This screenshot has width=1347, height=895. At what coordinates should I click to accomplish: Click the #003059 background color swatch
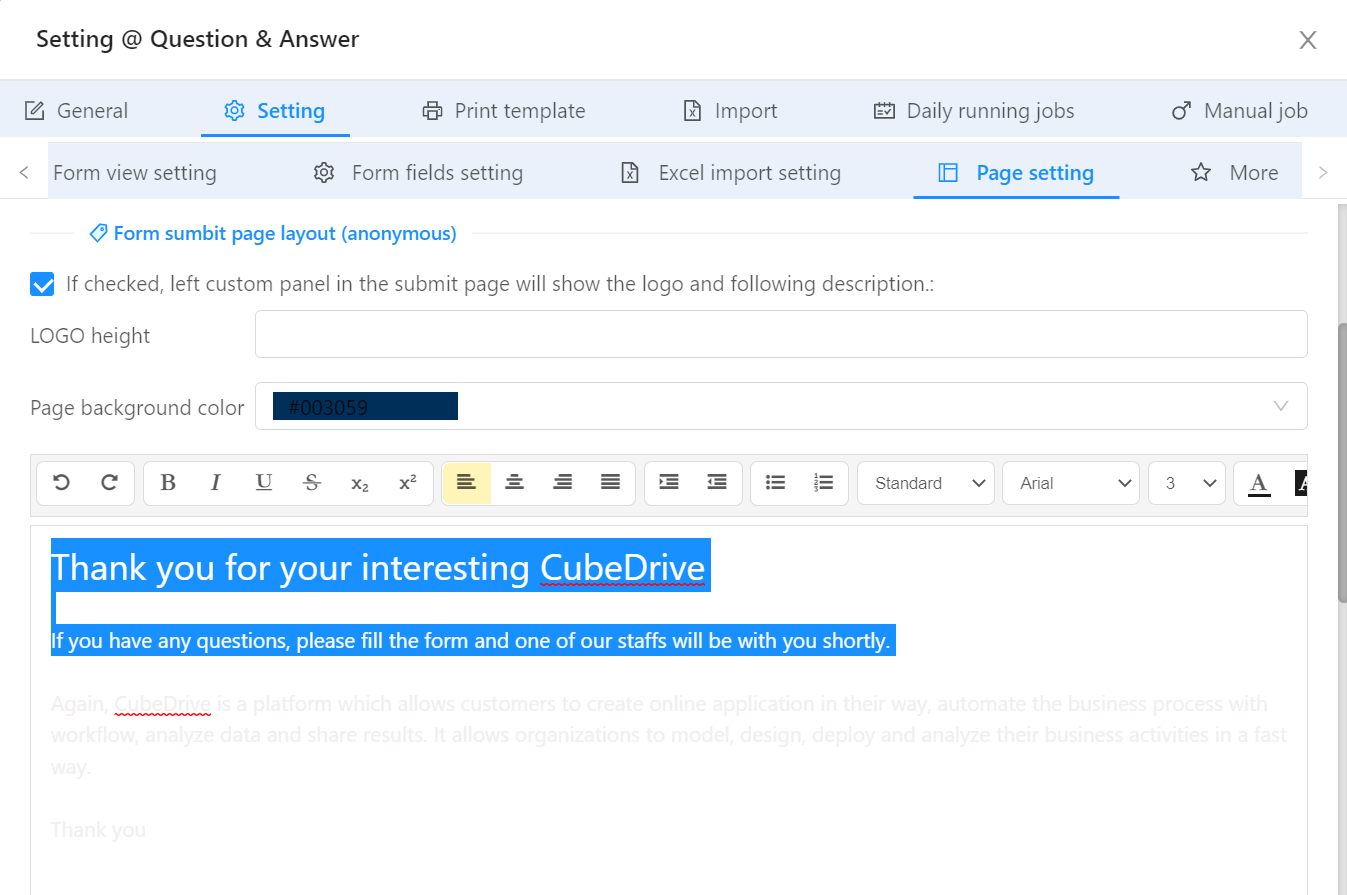point(365,407)
